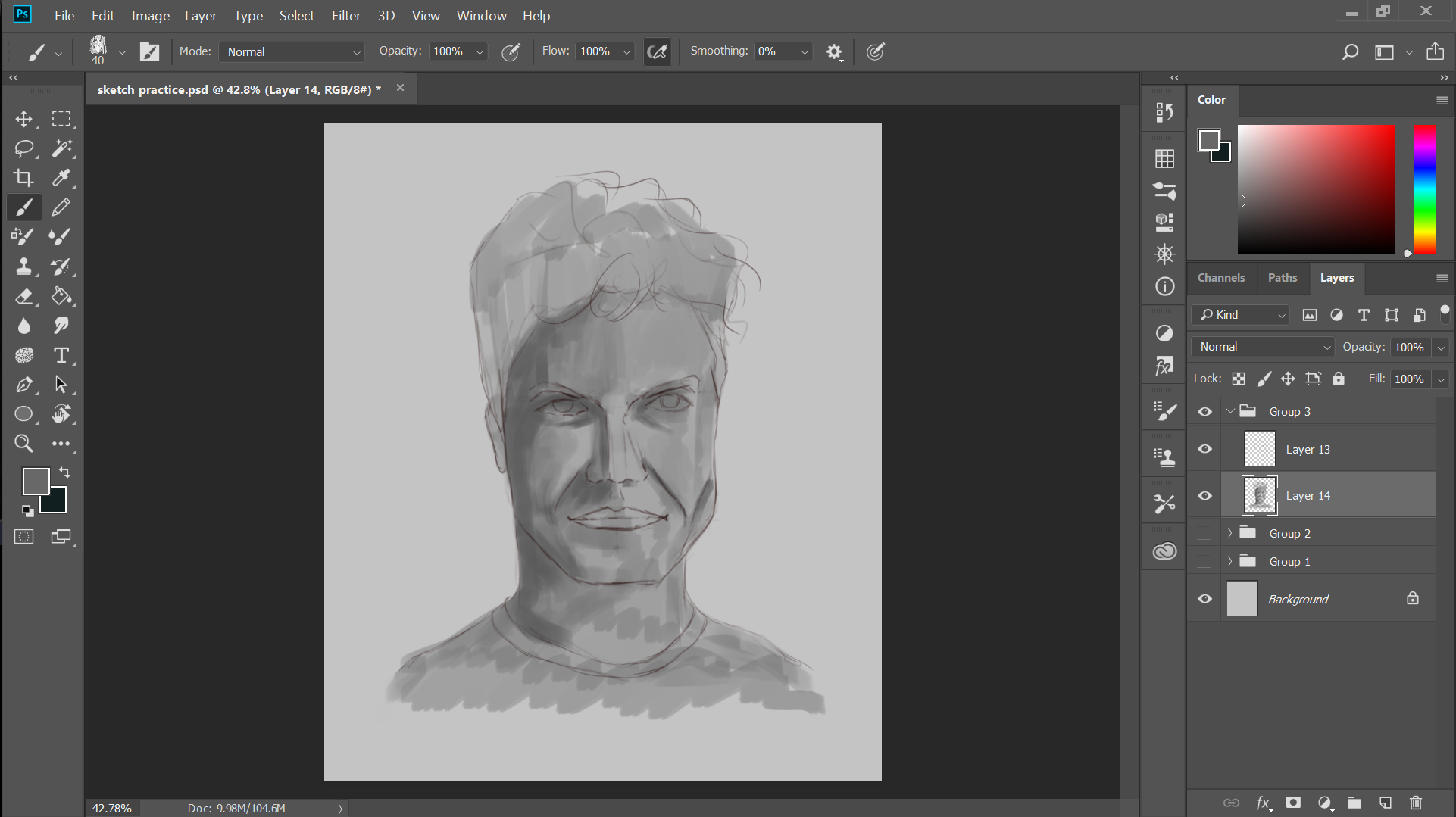Activate the Zoom tool
The image size is (1456, 817).
24,444
